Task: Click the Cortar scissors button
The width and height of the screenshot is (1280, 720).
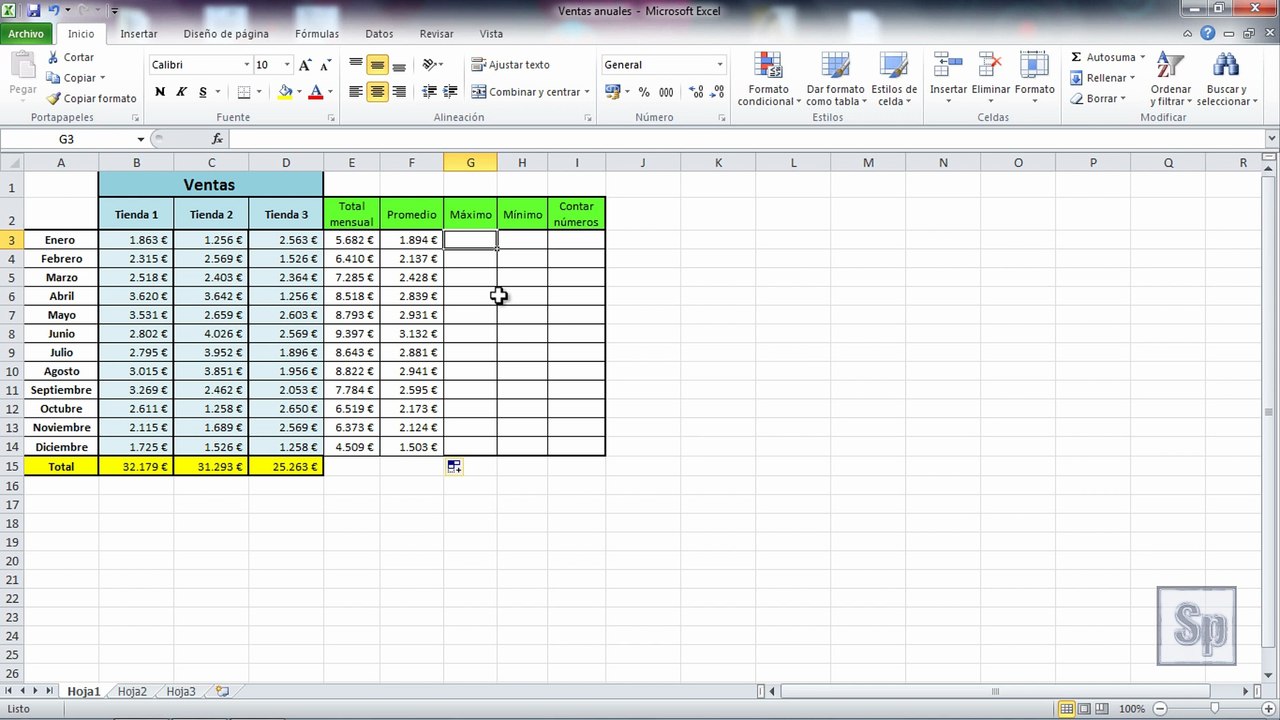Action: pyautogui.click(x=70, y=58)
